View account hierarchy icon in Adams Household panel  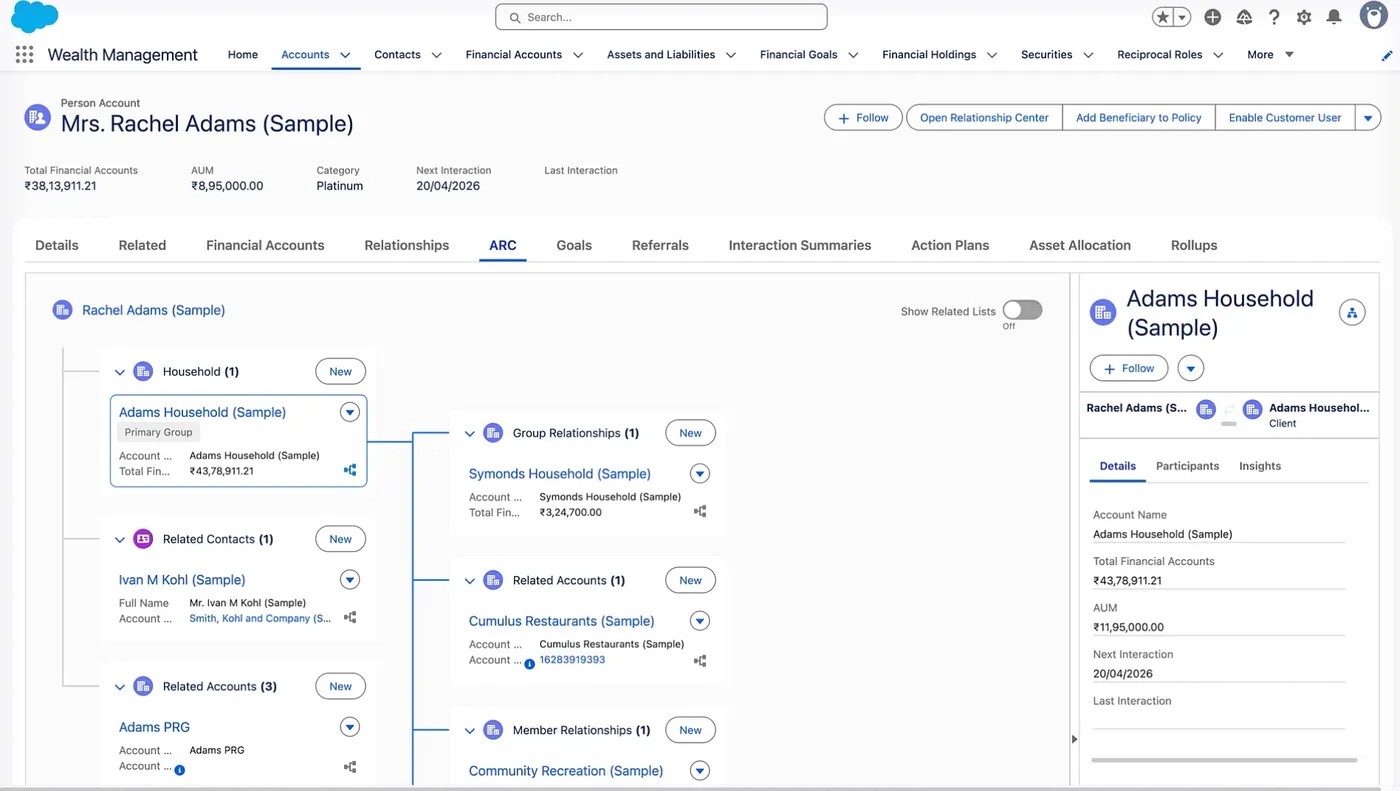tap(1352, 313)
